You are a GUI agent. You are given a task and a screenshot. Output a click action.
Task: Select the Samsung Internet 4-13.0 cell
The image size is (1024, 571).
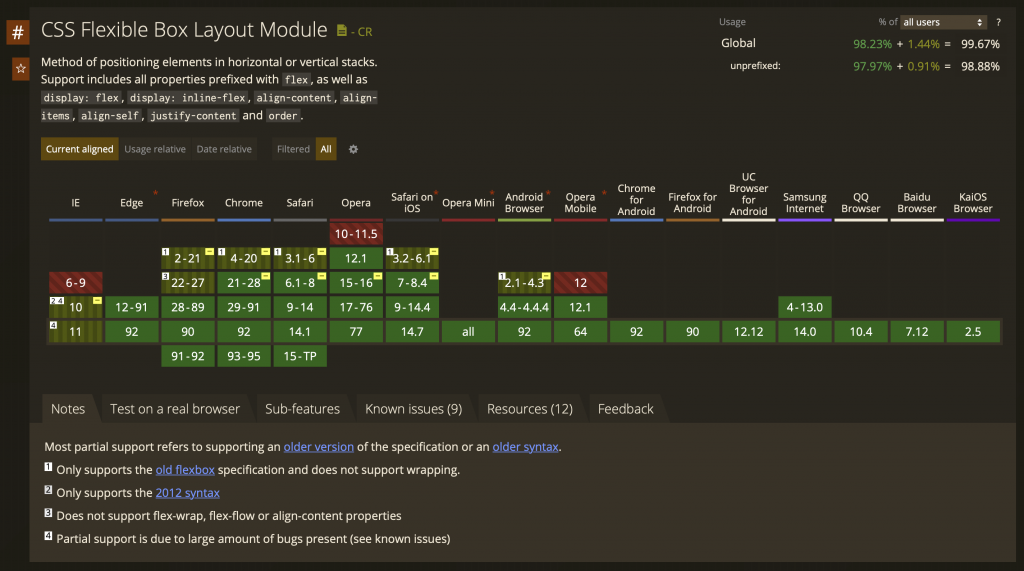[805, 307]
